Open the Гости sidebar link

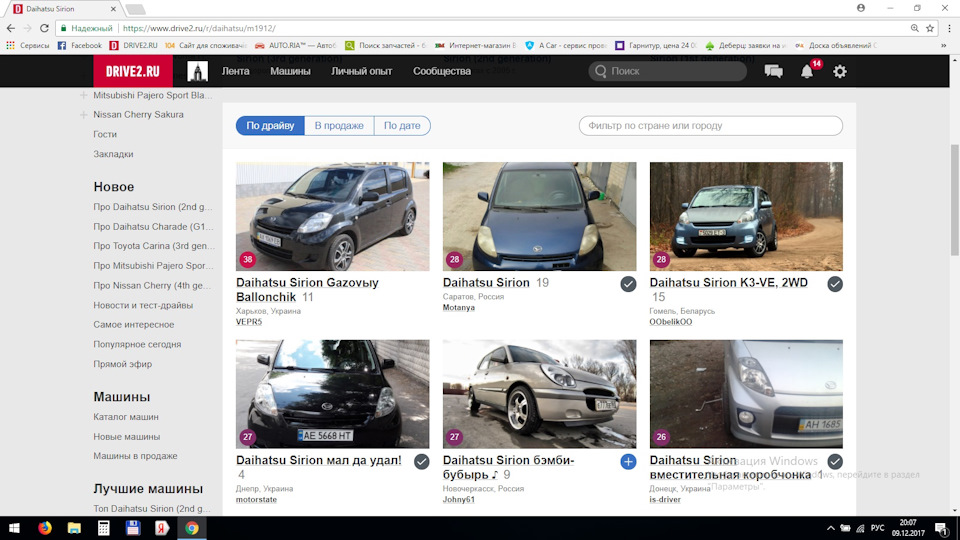tap(105, 134)
